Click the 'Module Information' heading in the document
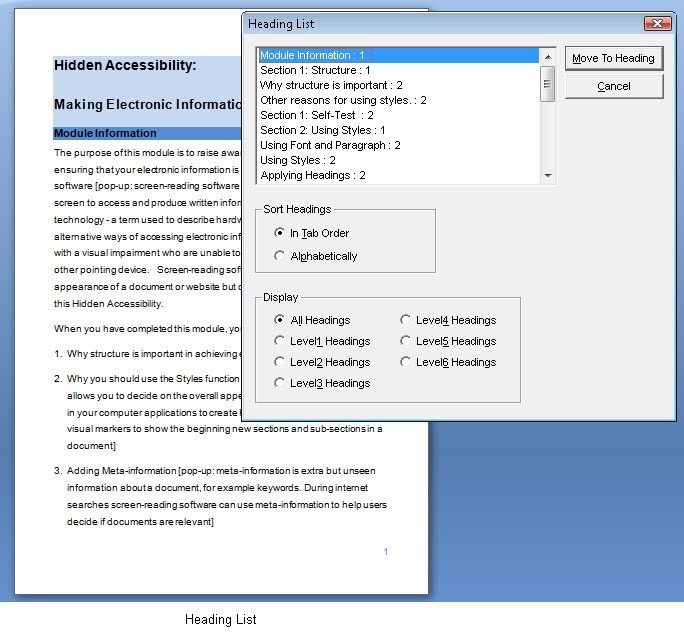The width and height of the screenshot is (684, 636). tap(105, 133)
